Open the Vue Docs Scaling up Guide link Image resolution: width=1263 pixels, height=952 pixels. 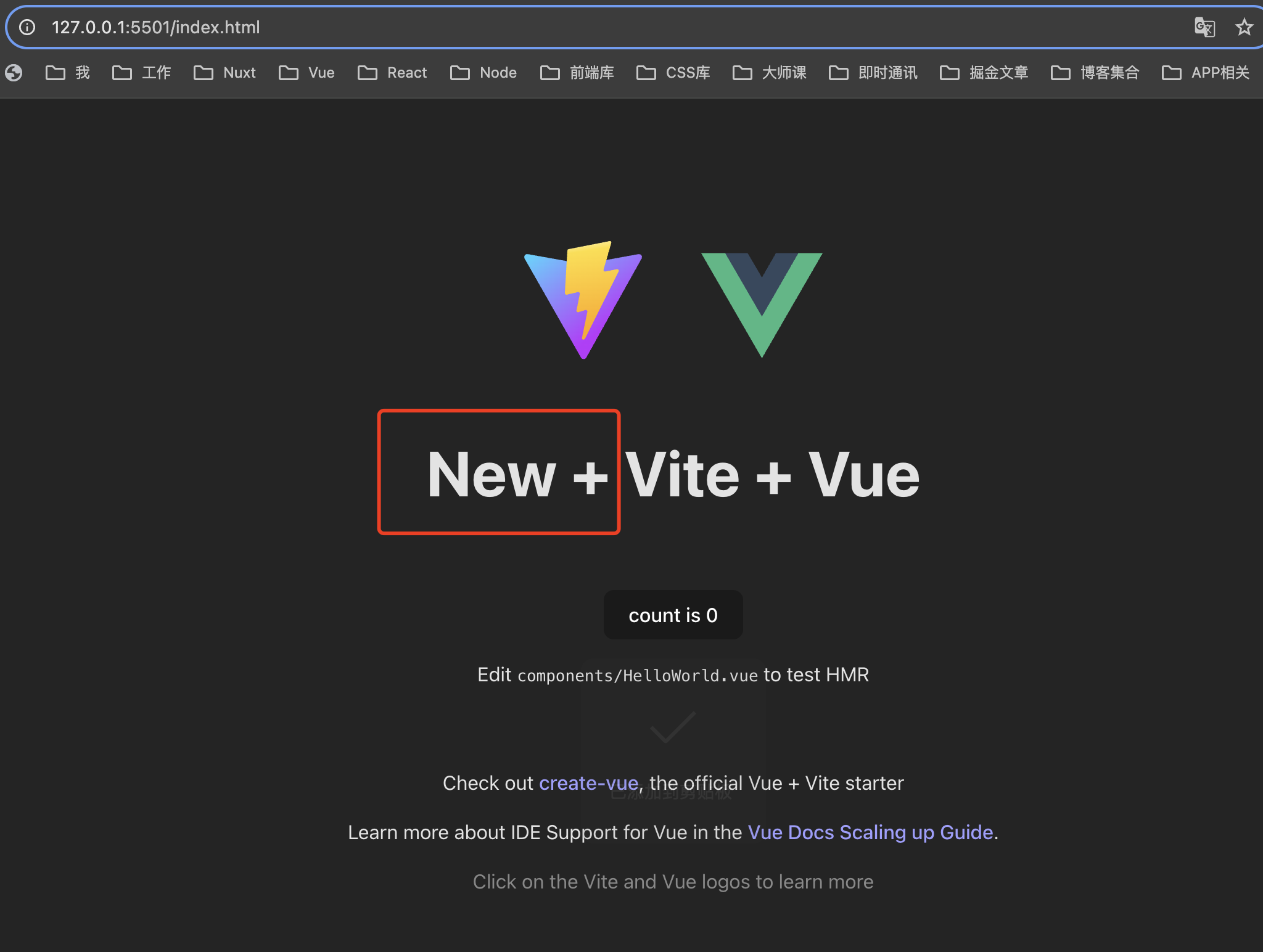[x=870, y=832]
